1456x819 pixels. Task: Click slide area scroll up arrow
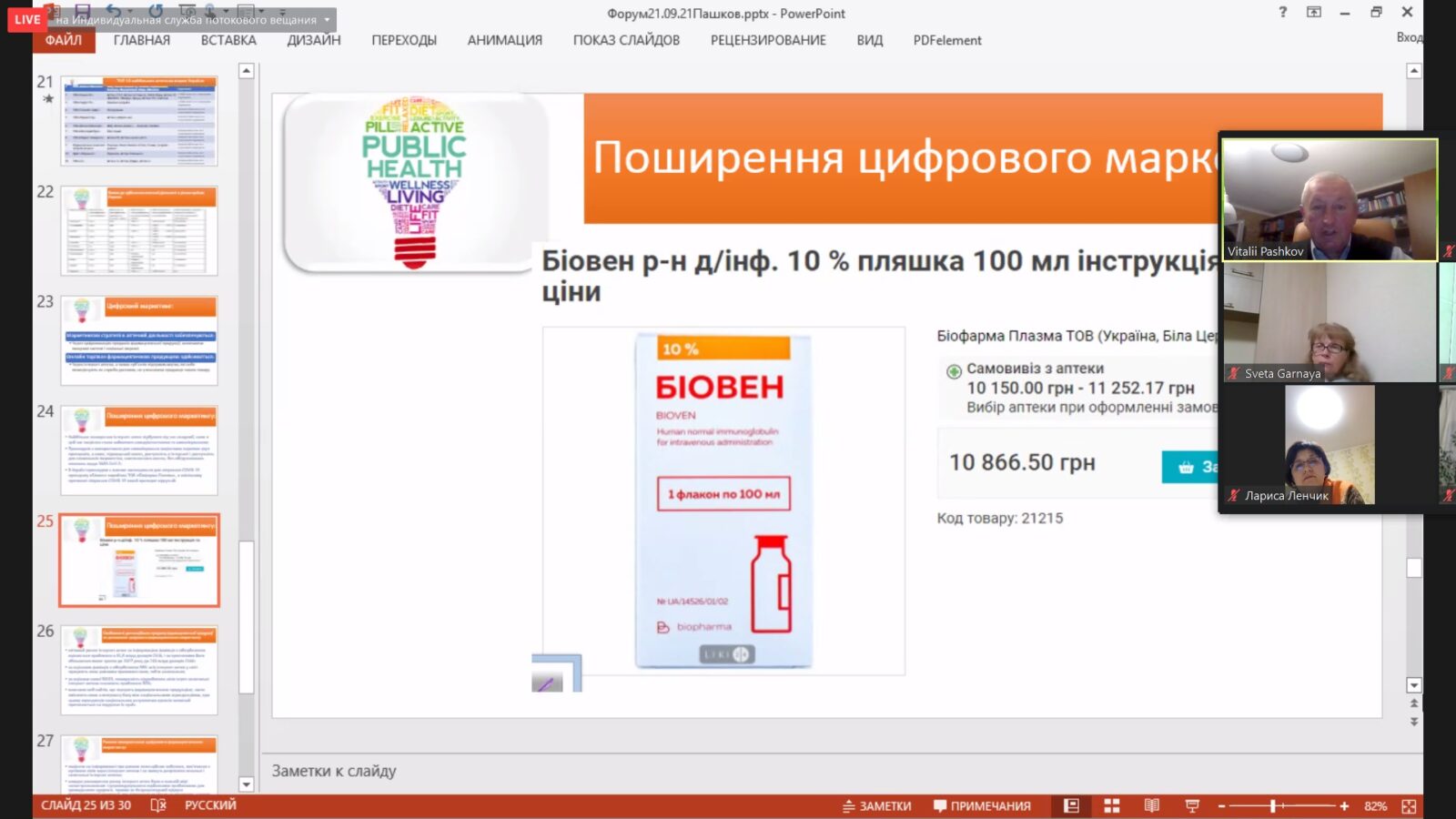1414,71
